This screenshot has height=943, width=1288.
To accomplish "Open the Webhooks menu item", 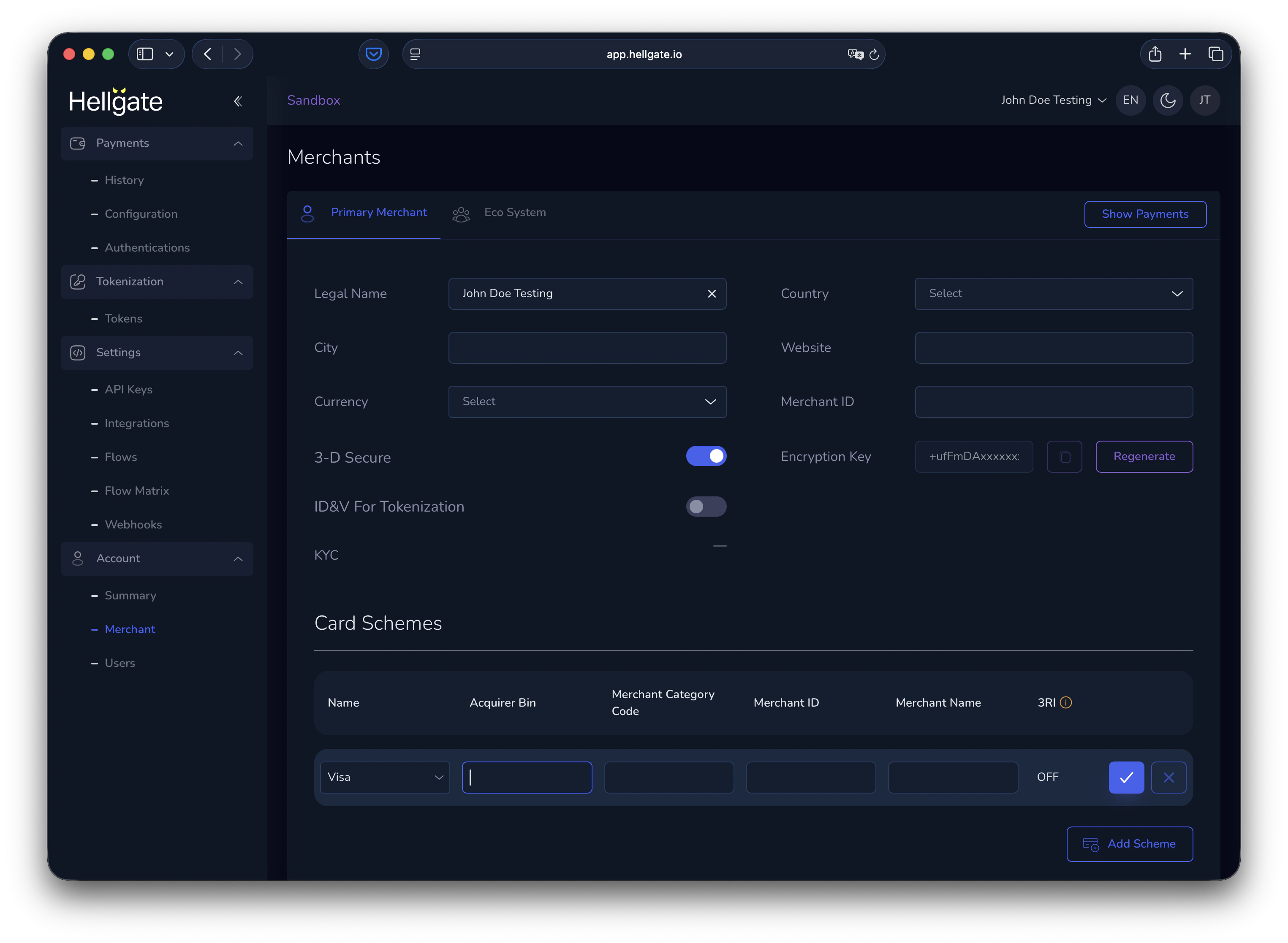I will point(133,525).
